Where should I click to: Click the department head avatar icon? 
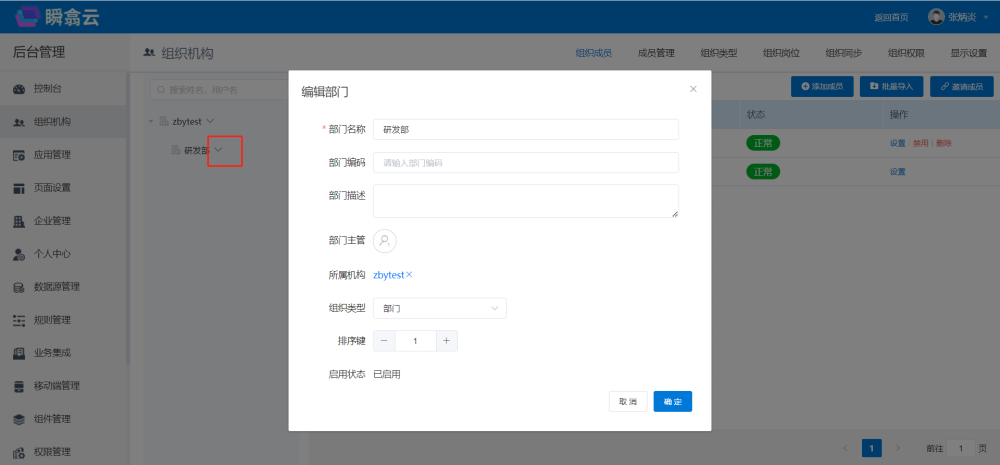[x=385, y=241]
